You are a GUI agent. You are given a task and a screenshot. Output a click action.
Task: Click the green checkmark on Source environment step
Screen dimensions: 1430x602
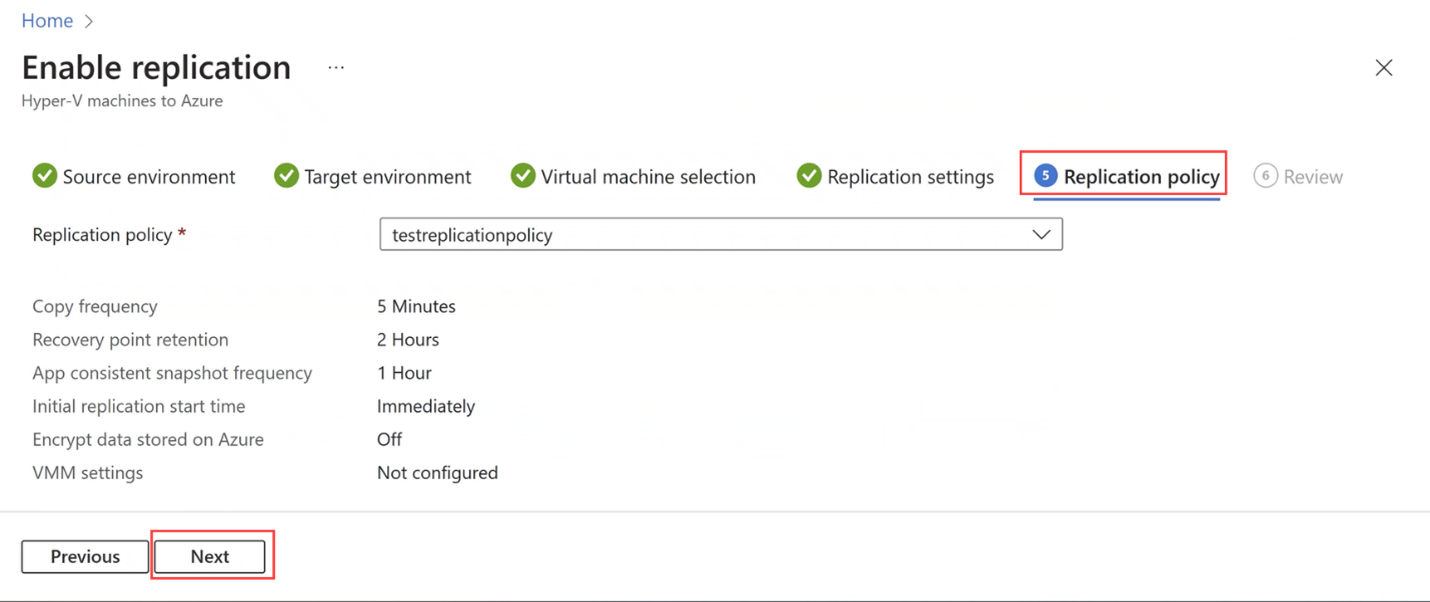click(45, 176)
